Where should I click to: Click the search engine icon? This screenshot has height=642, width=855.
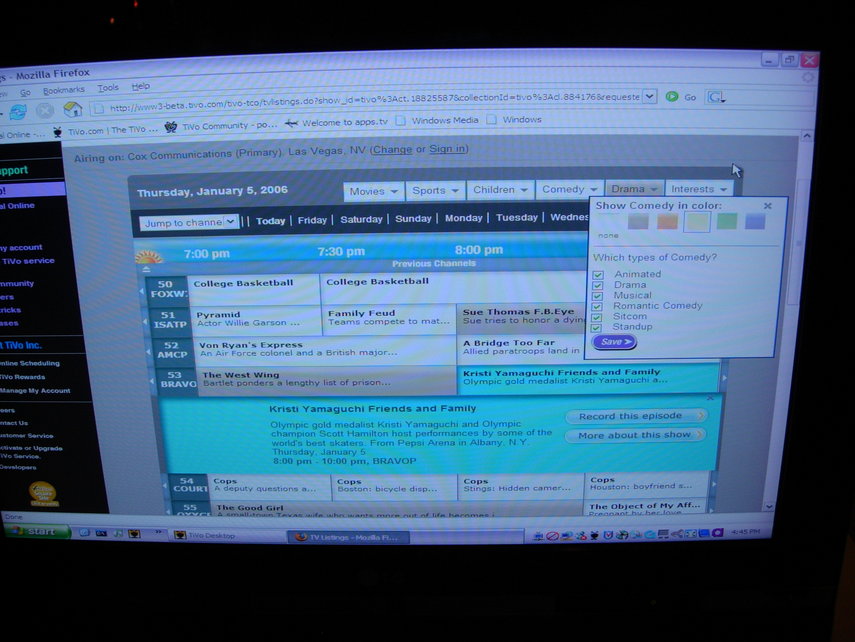point(715,97)
